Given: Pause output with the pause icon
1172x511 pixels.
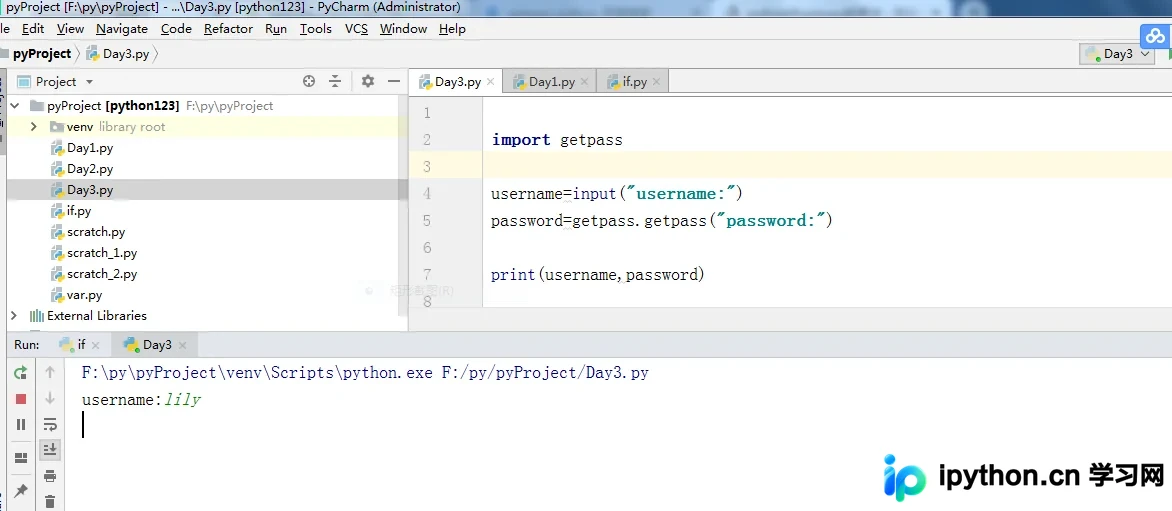Looking at the screenshot, I should (21, 424).
